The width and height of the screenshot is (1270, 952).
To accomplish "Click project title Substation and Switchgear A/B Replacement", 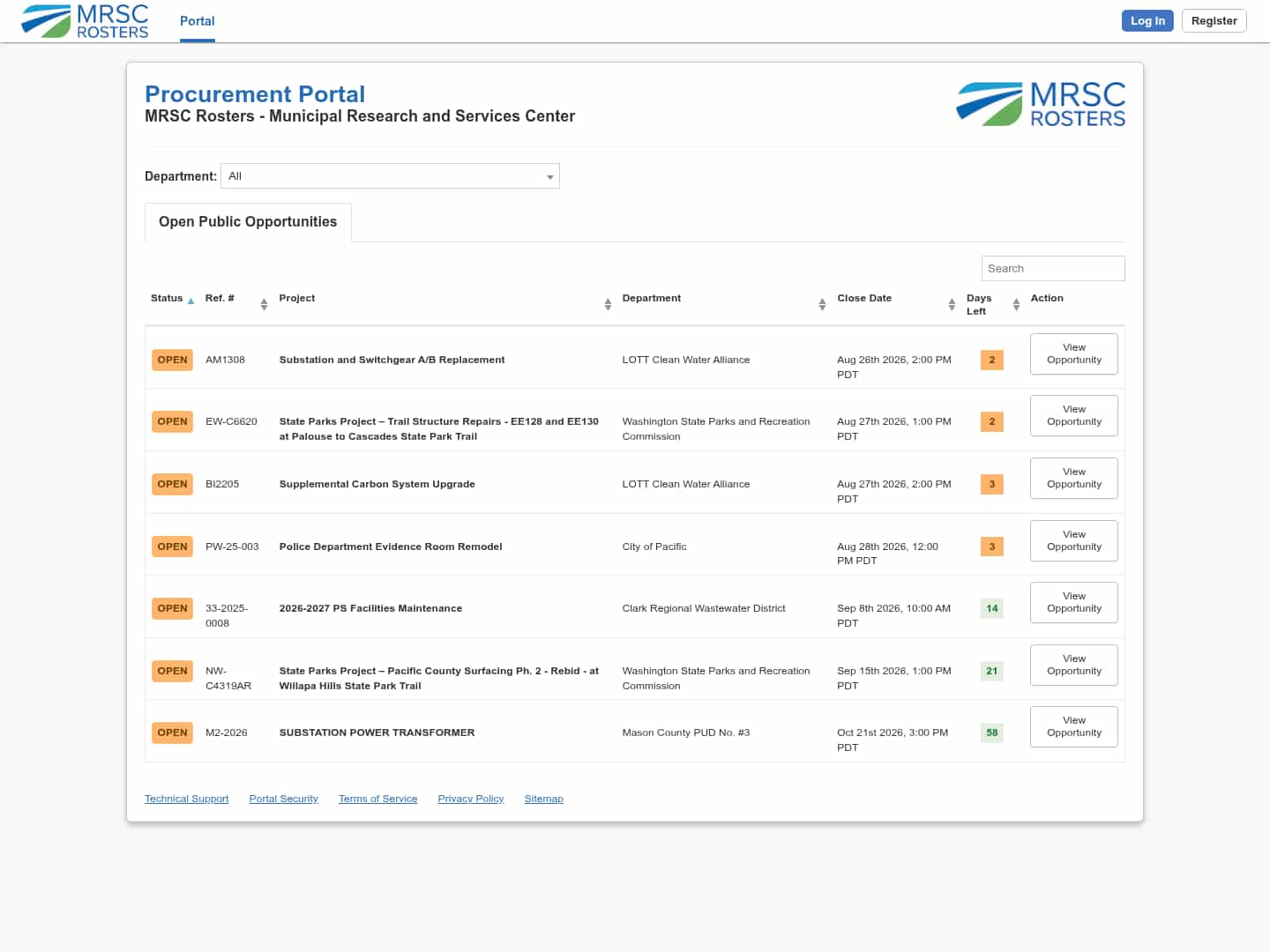I will [x=392, y=360].
